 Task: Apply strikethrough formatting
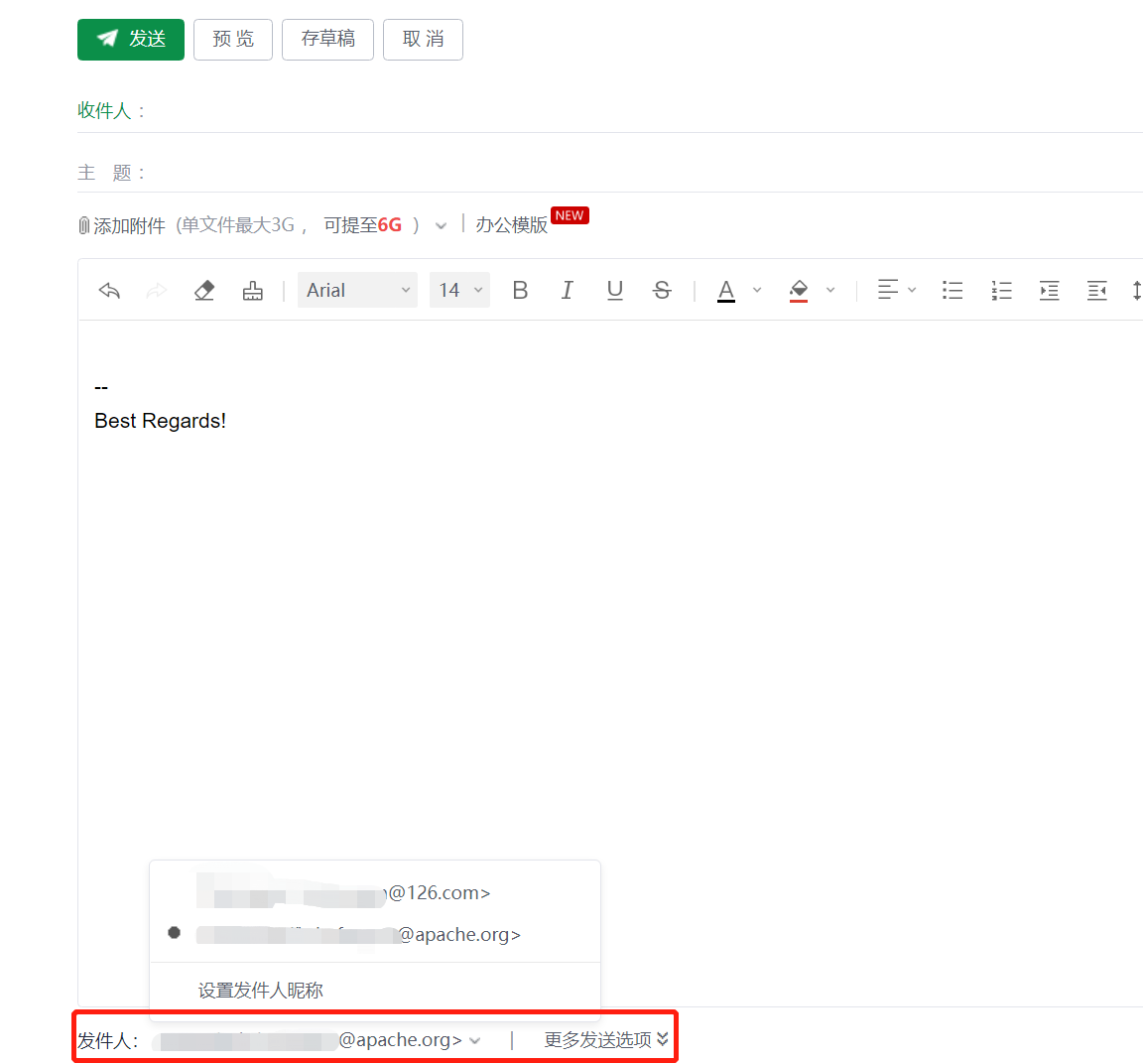662,290
